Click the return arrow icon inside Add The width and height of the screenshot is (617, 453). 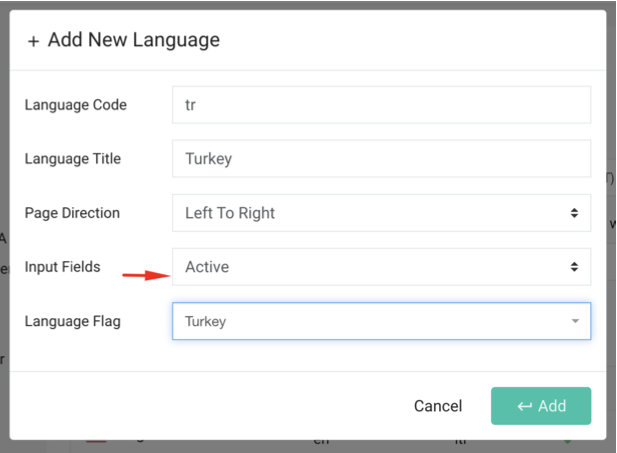[524, 406]
